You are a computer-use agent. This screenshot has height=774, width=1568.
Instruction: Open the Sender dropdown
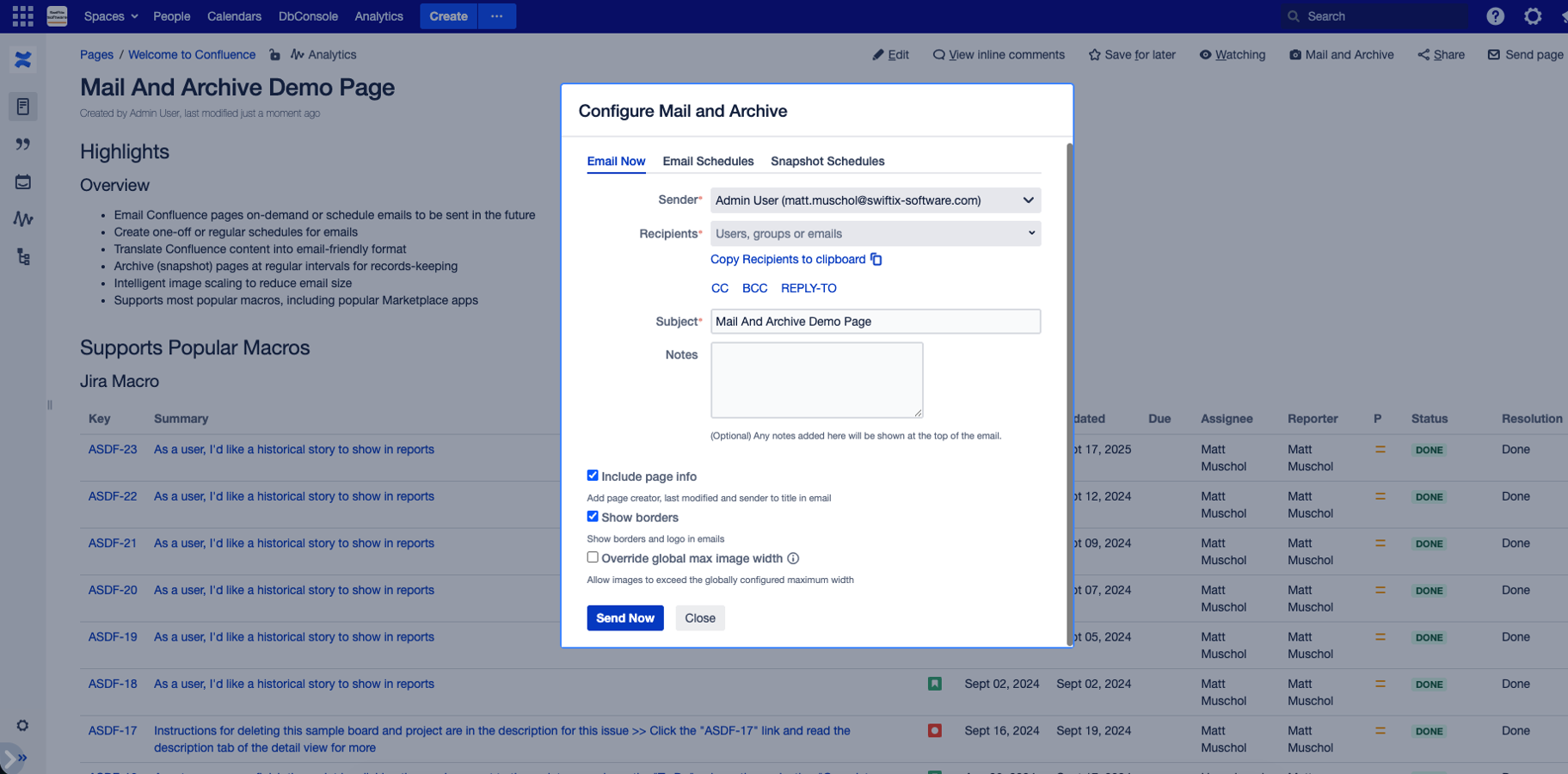[875, 200]
